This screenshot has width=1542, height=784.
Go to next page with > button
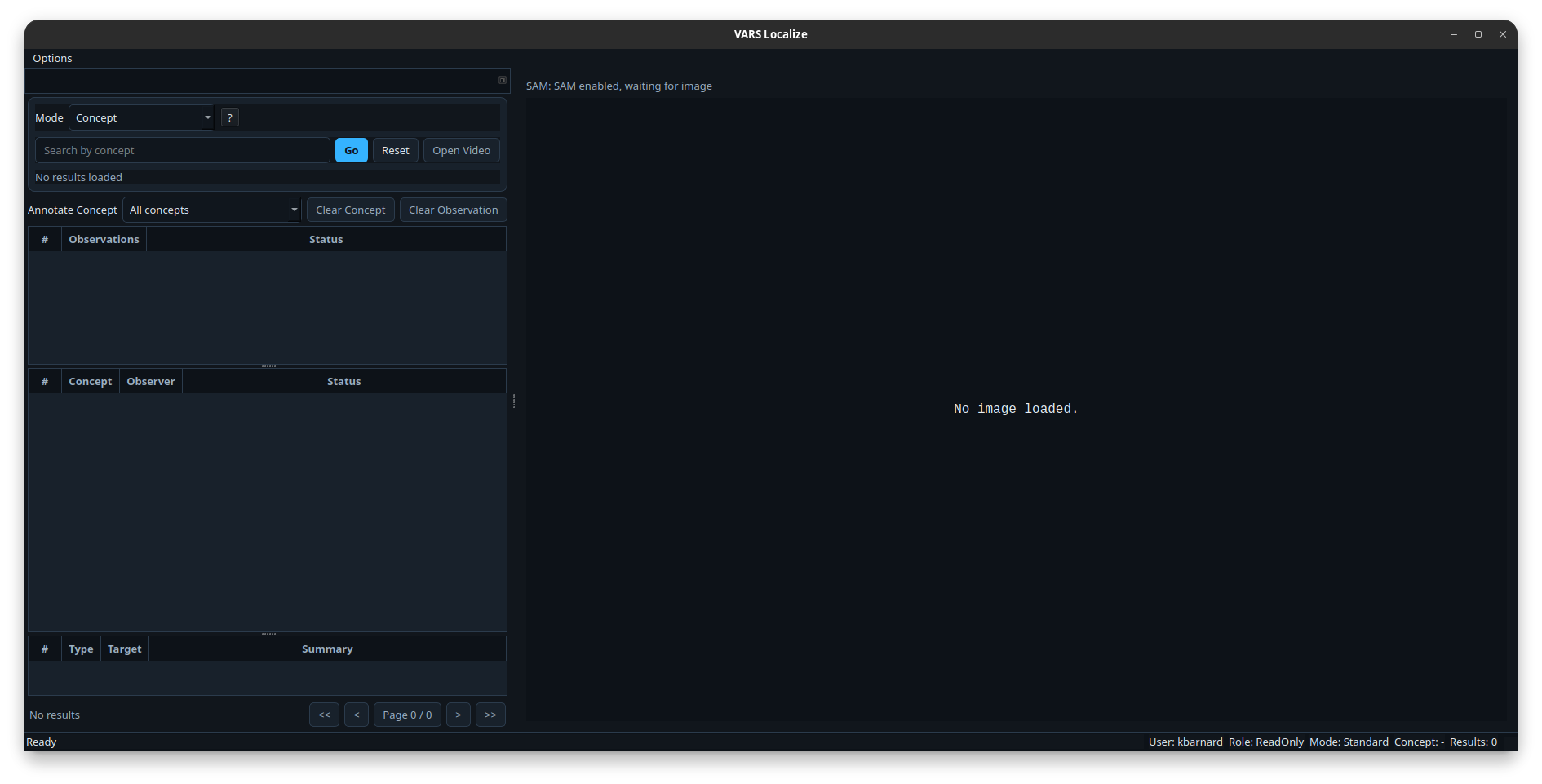pyautogui.click(x=459, y=715)
